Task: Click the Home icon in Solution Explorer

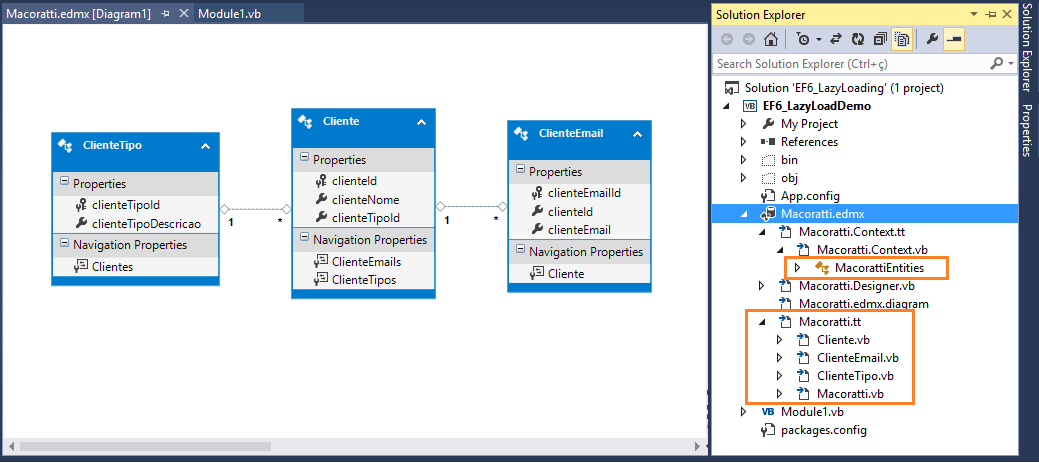Action: coord(770,40)
